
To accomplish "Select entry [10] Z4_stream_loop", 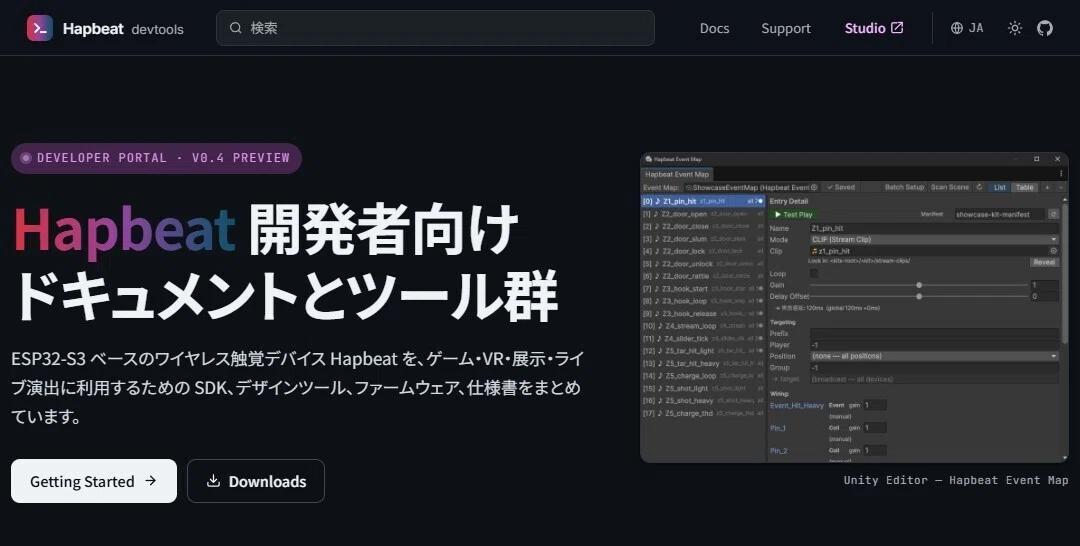I will [x=703, y=326].
